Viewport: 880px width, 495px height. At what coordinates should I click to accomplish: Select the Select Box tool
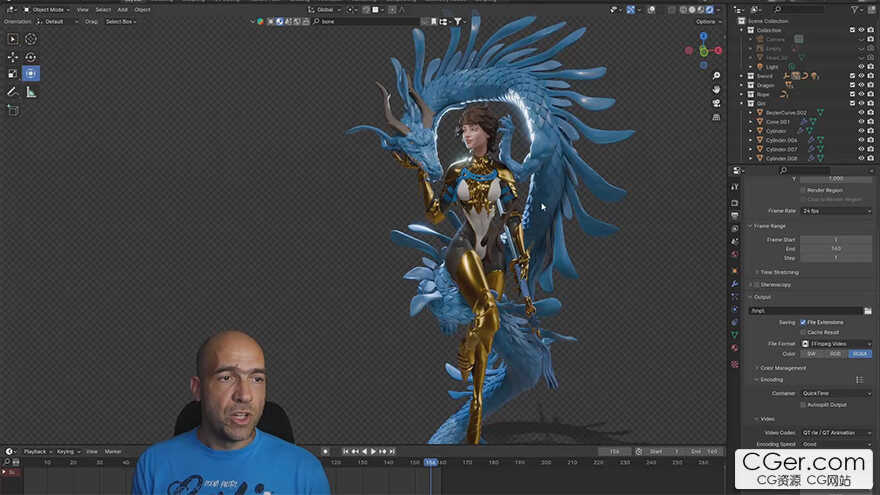[x=12, y=39]
